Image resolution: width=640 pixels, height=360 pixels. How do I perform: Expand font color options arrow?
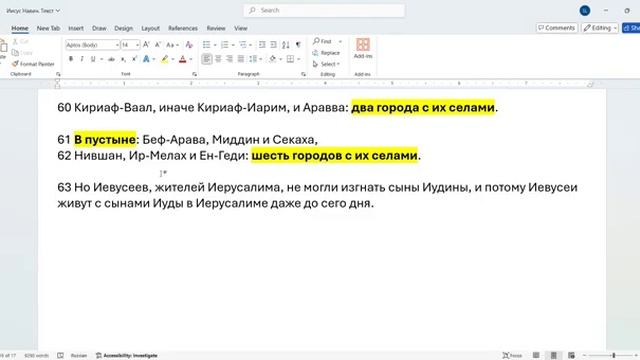pyautogui.click(x=191, y=59)
